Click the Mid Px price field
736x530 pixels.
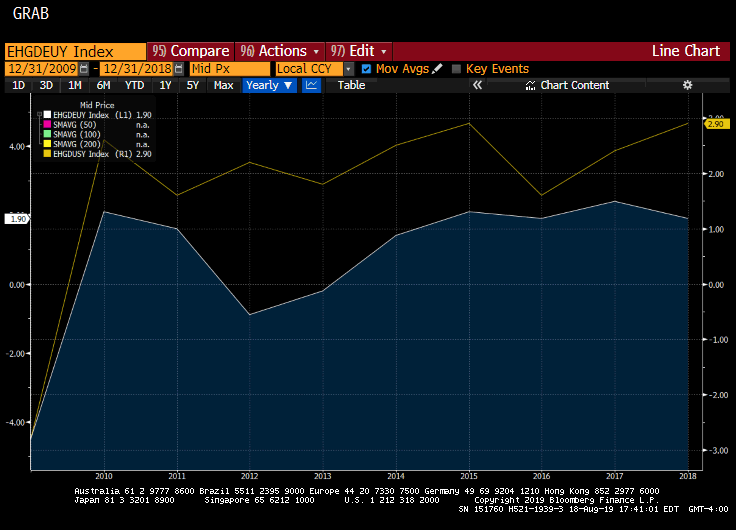230,69
